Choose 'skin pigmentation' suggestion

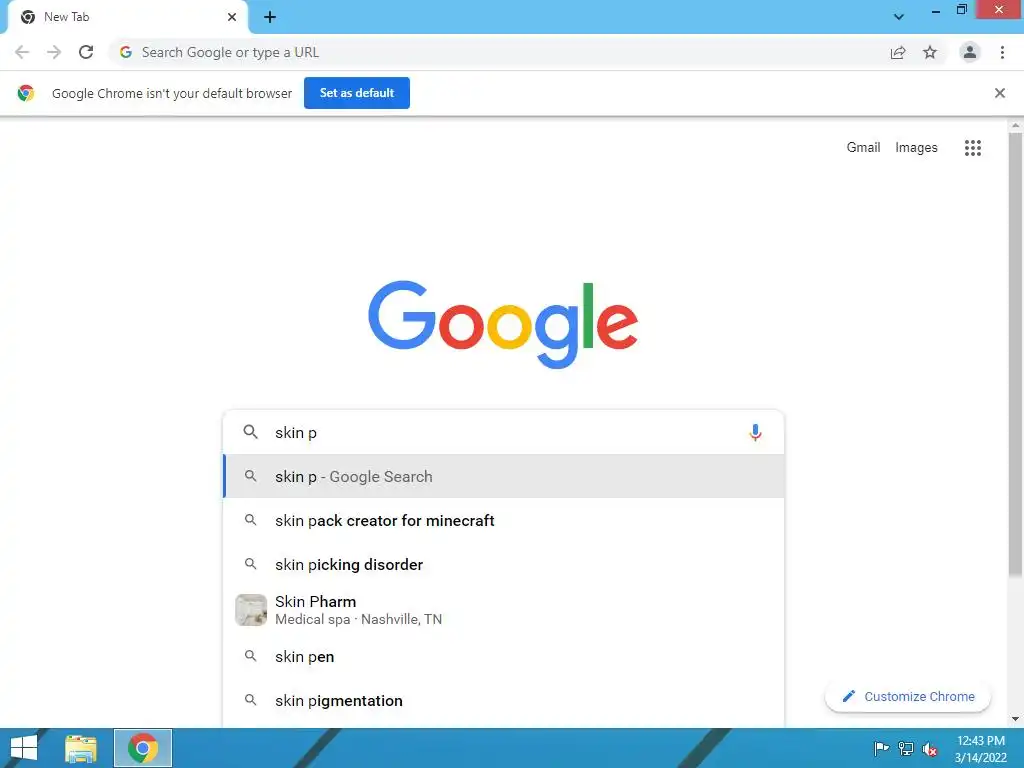(503, 700)
